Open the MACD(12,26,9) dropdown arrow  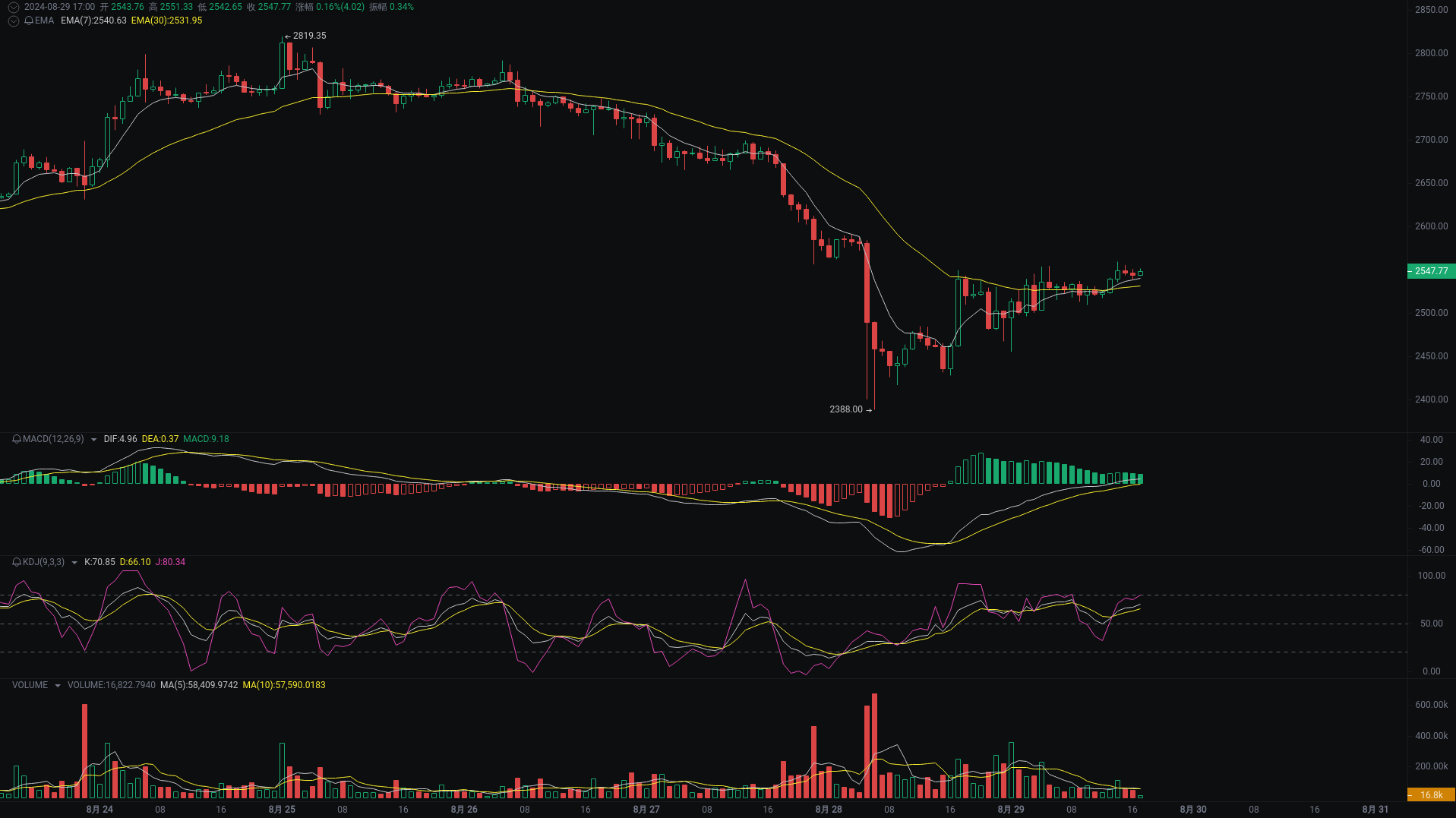(93, 439)
